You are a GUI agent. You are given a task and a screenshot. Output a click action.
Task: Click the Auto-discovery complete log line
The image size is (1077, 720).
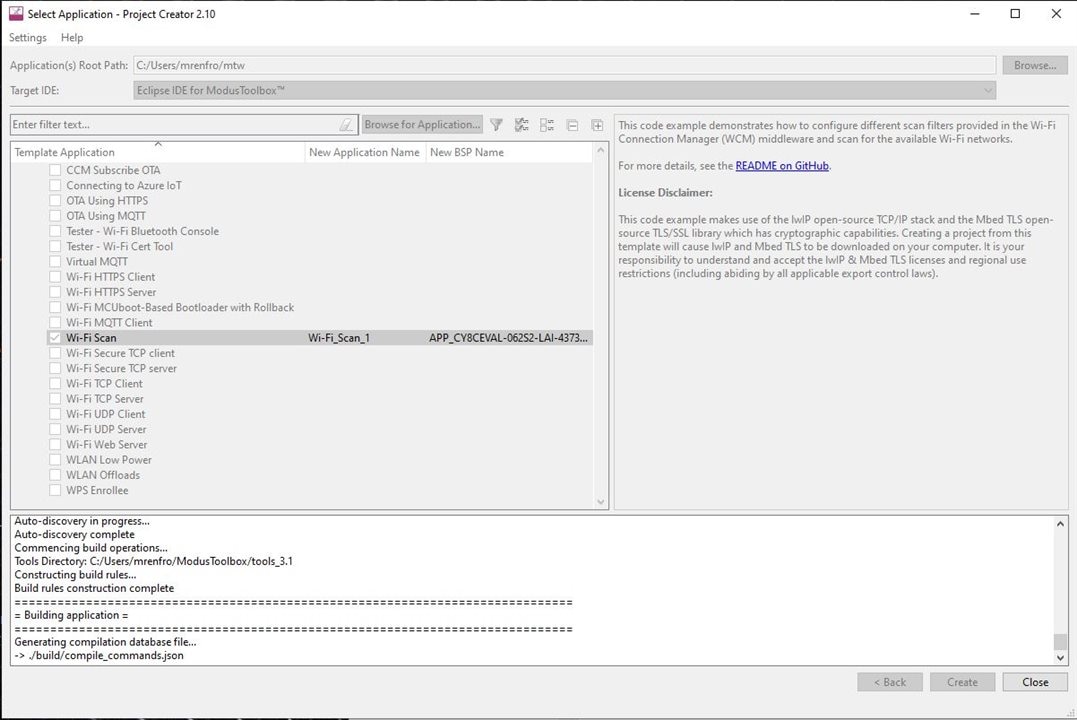click(x=74, y=535)
